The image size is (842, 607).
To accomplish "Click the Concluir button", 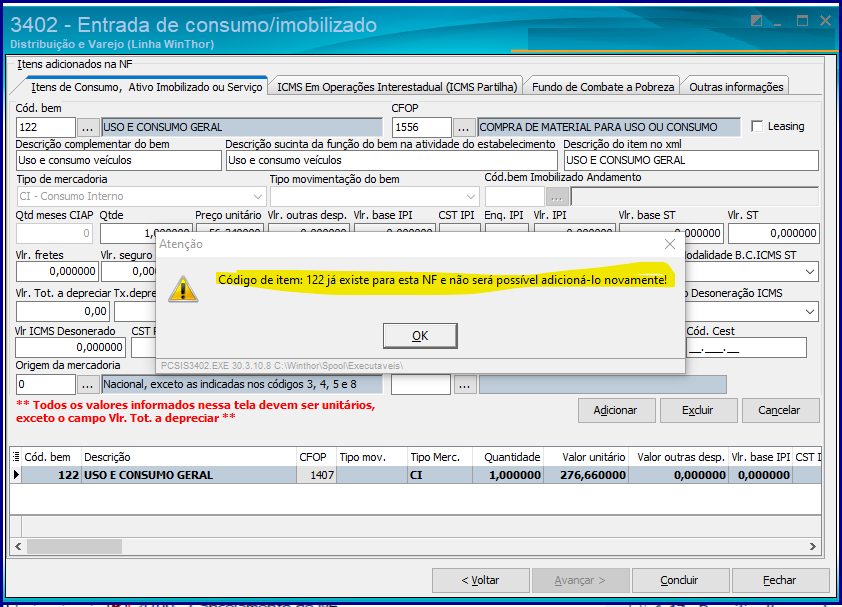I will 680,580.
